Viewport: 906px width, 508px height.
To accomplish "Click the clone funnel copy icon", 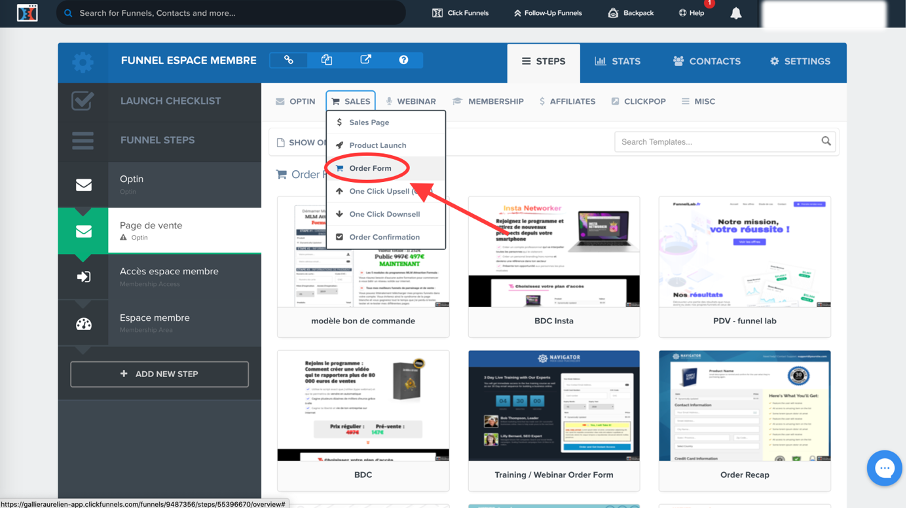I will click(326, 60).
